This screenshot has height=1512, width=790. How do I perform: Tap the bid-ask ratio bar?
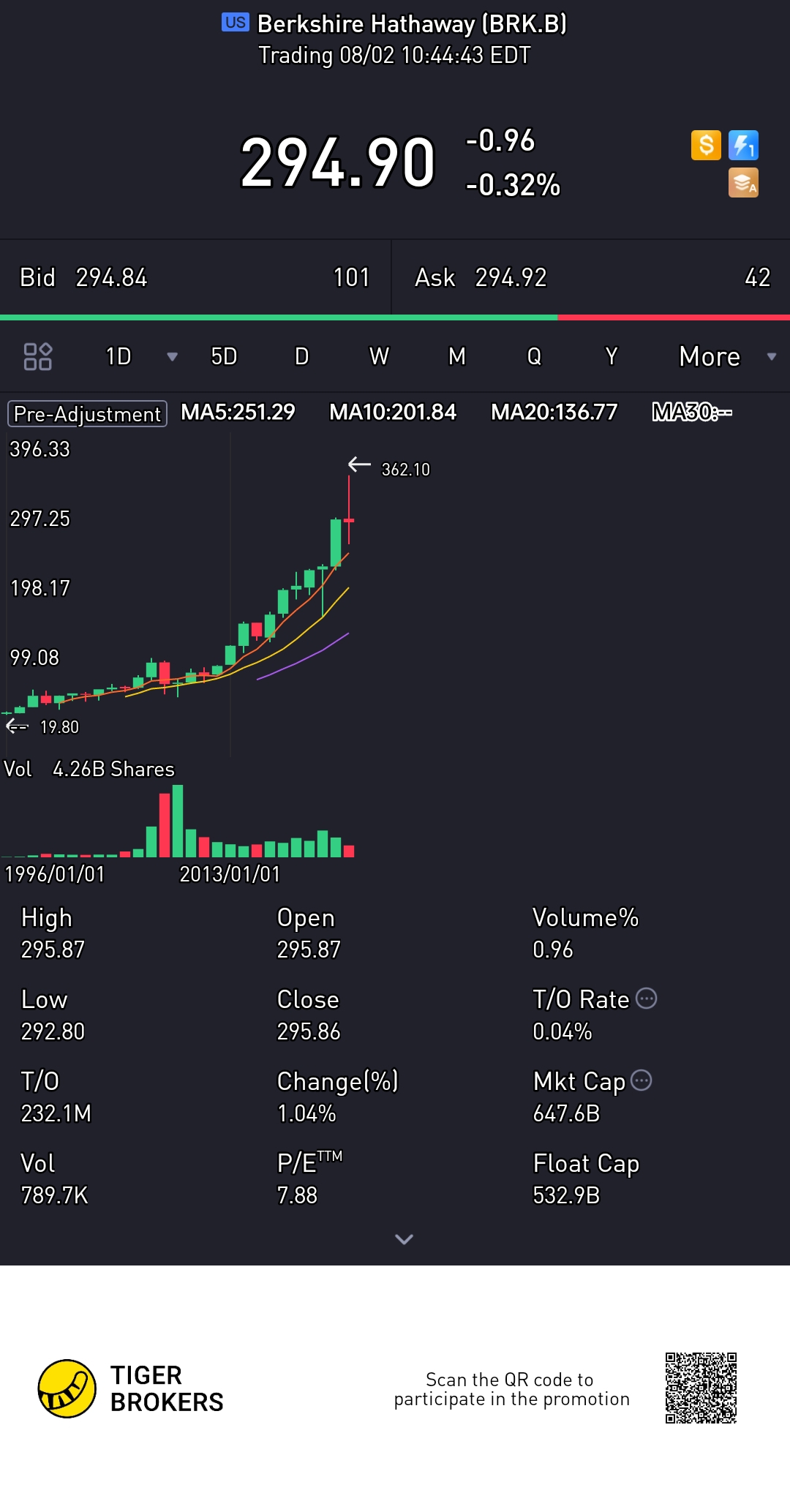[395, 317]
